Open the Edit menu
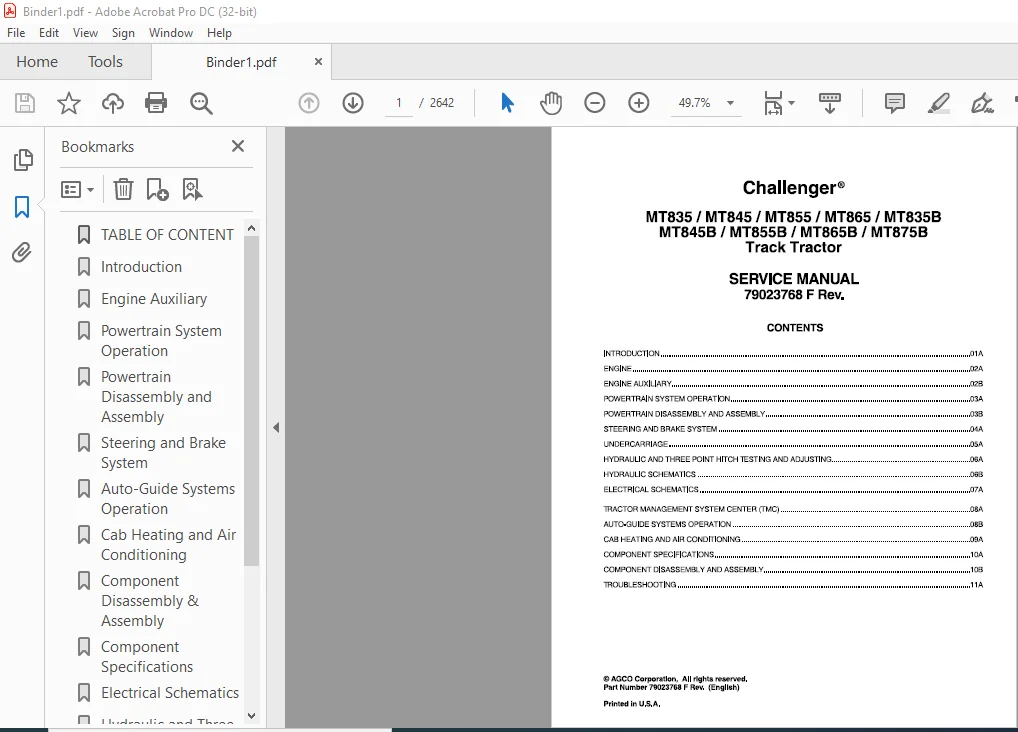The height and width of the screenshot is (732, 1018). click(x=49, y=32)
